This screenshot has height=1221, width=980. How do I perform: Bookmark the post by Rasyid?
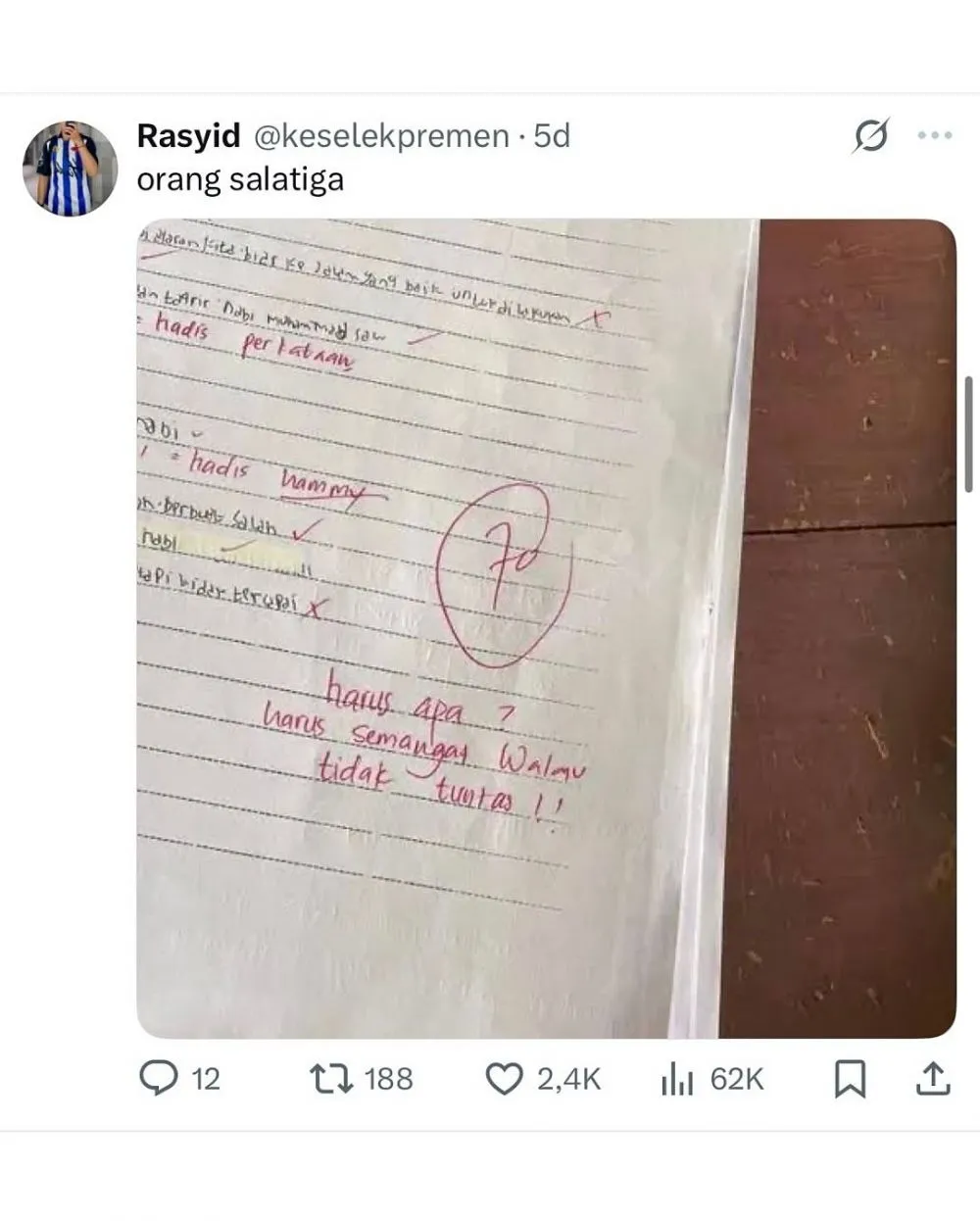pos(850,1079)
